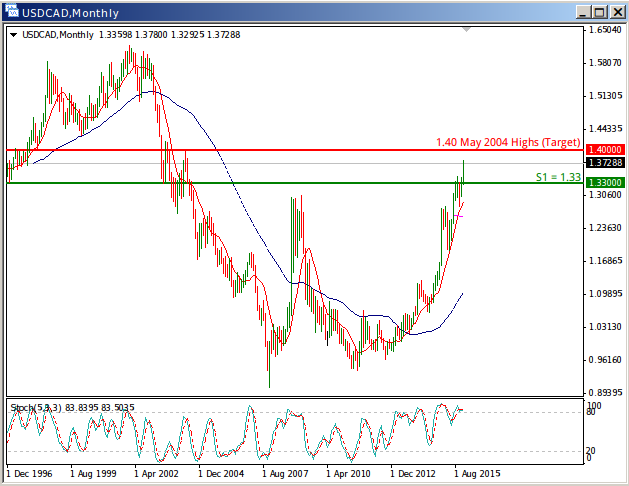This screenshot has width=629, height=486.
Task: Click the OHLC values 1.33598 1.37800 text
Action: click(133, 35)
